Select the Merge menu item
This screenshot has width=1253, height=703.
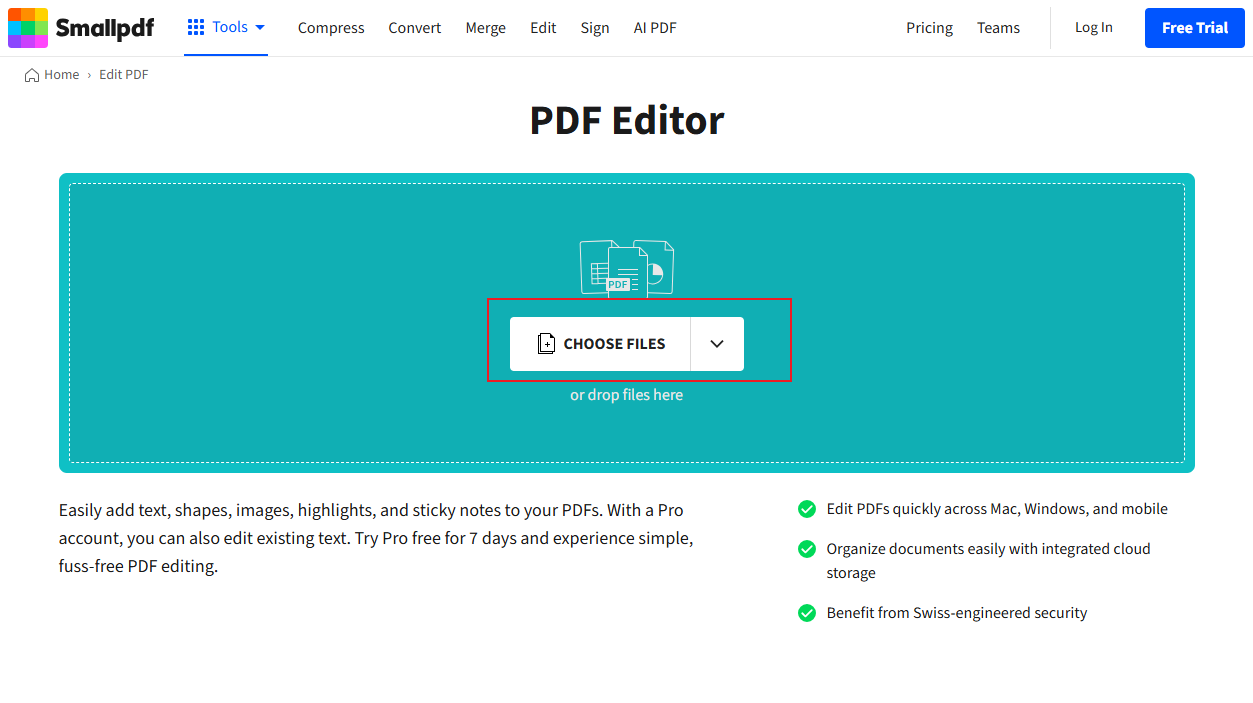point(485,28)
